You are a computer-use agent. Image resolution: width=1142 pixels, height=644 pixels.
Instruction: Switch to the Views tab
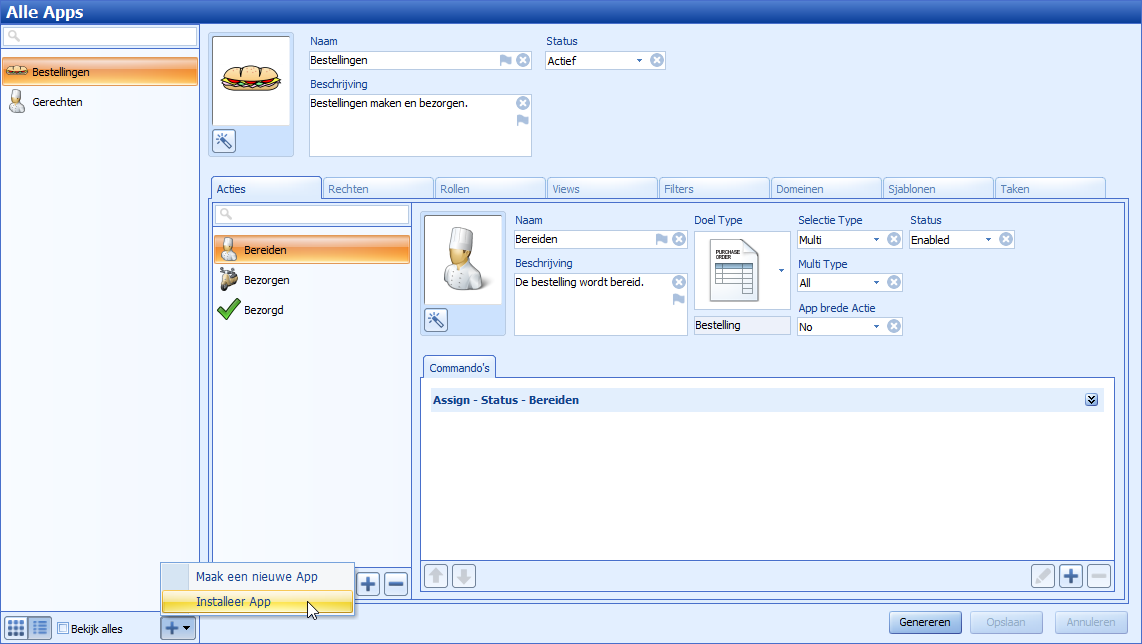point(602,189)
